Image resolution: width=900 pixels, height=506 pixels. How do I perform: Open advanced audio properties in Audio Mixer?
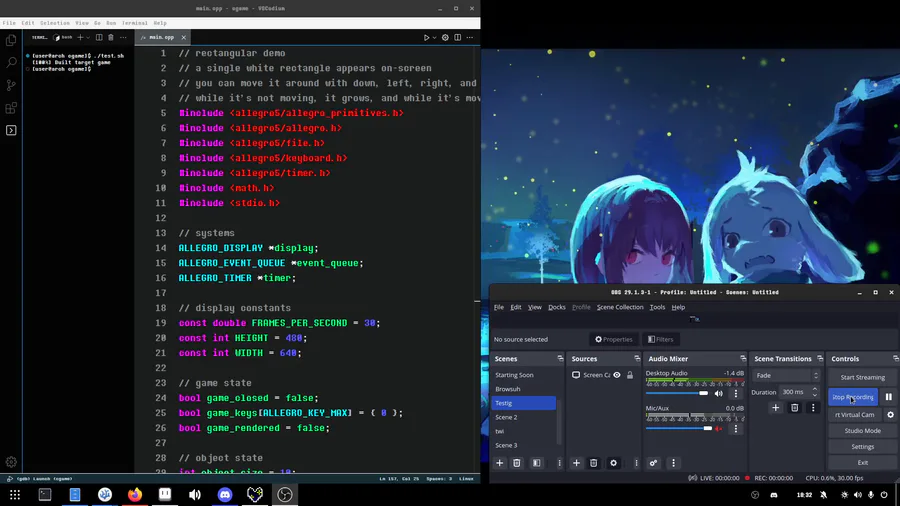[x=653, y=463]
